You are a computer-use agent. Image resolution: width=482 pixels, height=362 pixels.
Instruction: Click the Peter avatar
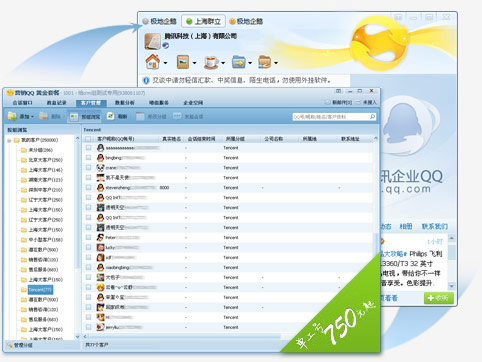[x=100, y=237]
